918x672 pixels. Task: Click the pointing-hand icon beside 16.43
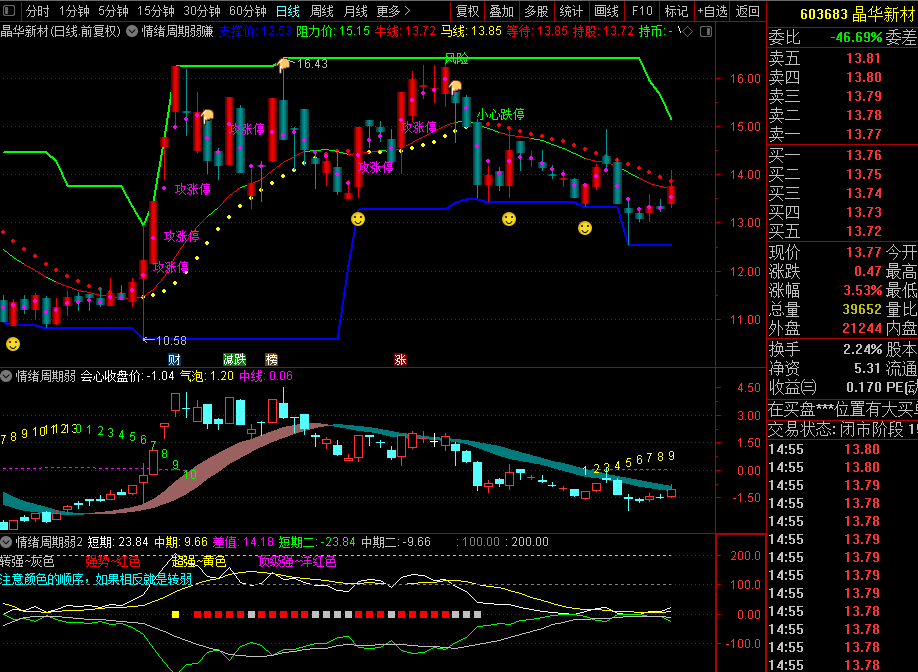pos(284,64)
